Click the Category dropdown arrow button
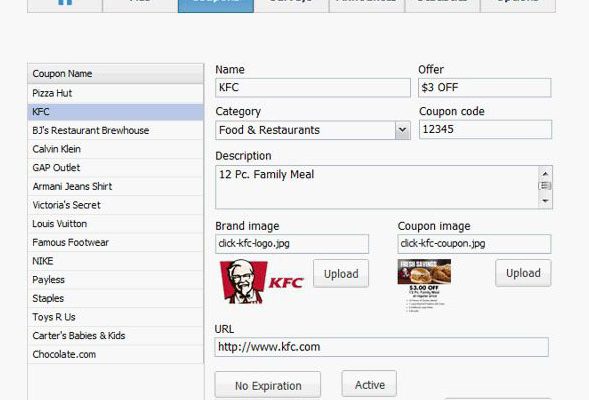 [402, 130]
